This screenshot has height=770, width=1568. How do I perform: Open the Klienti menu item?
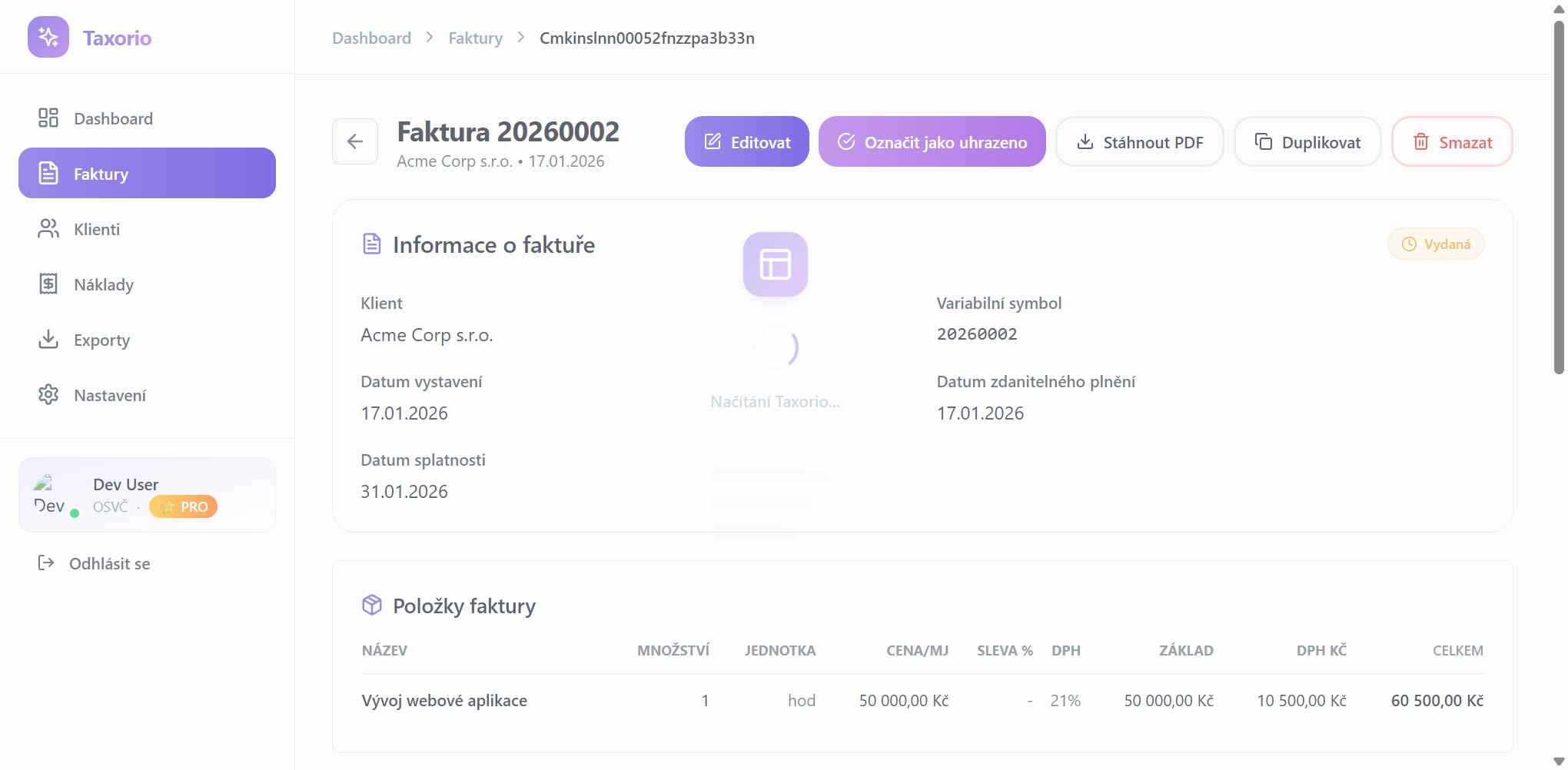[x=97, y=229]
